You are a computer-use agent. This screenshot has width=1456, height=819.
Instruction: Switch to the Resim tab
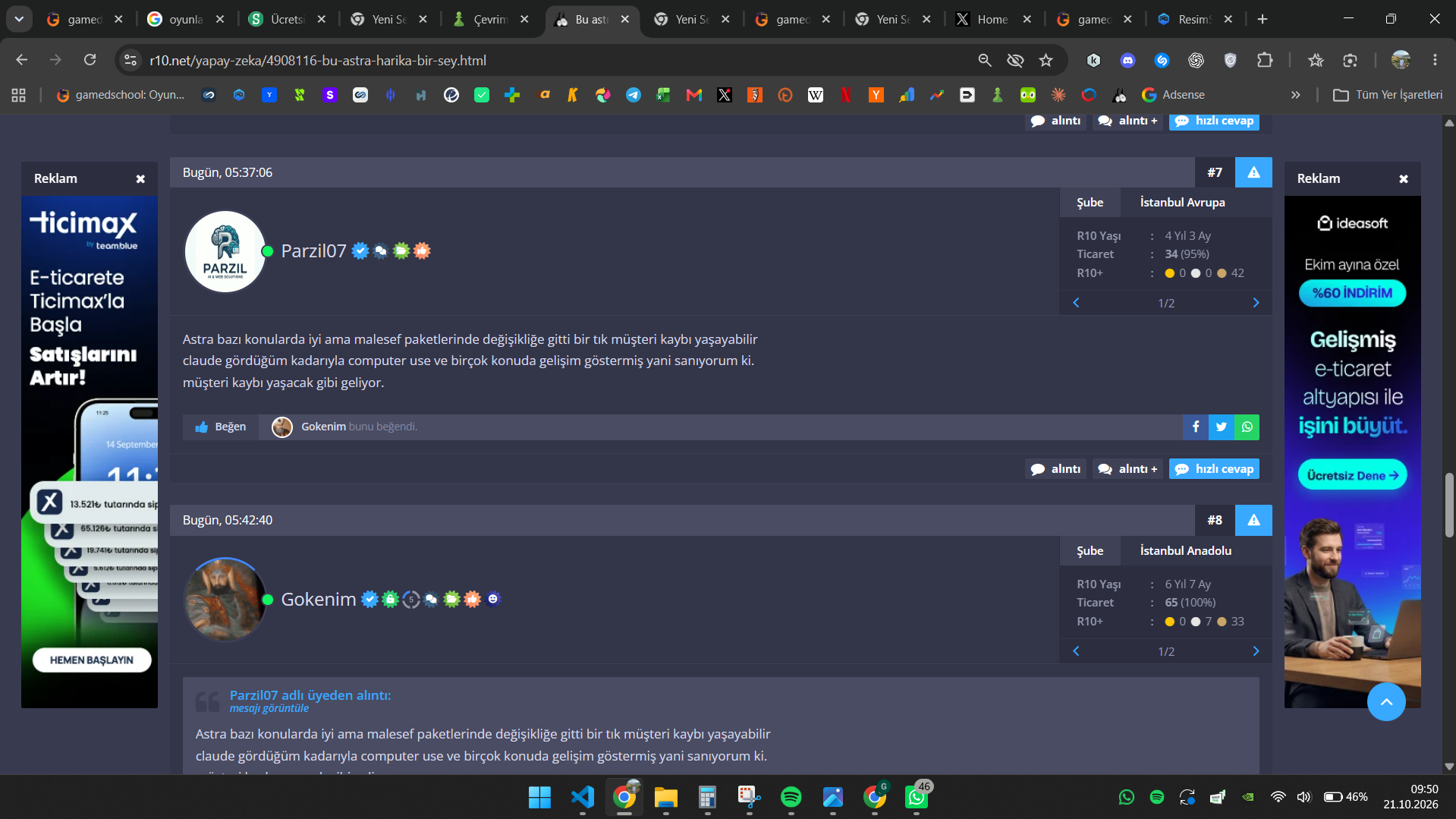(x=1194, y=20)
